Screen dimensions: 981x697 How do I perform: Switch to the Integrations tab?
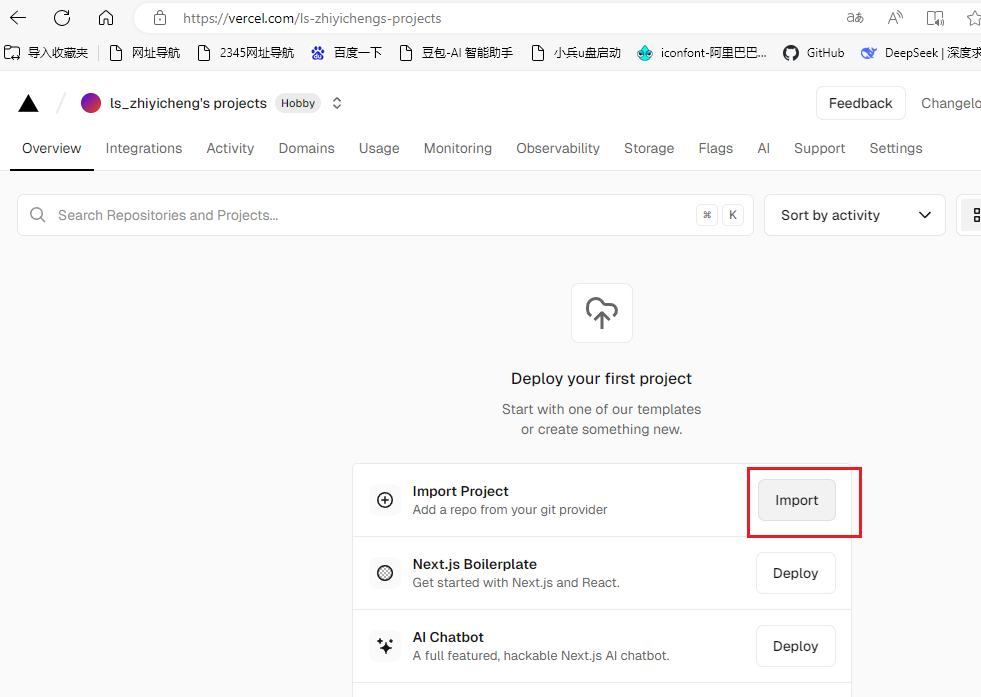pos(144,148)
